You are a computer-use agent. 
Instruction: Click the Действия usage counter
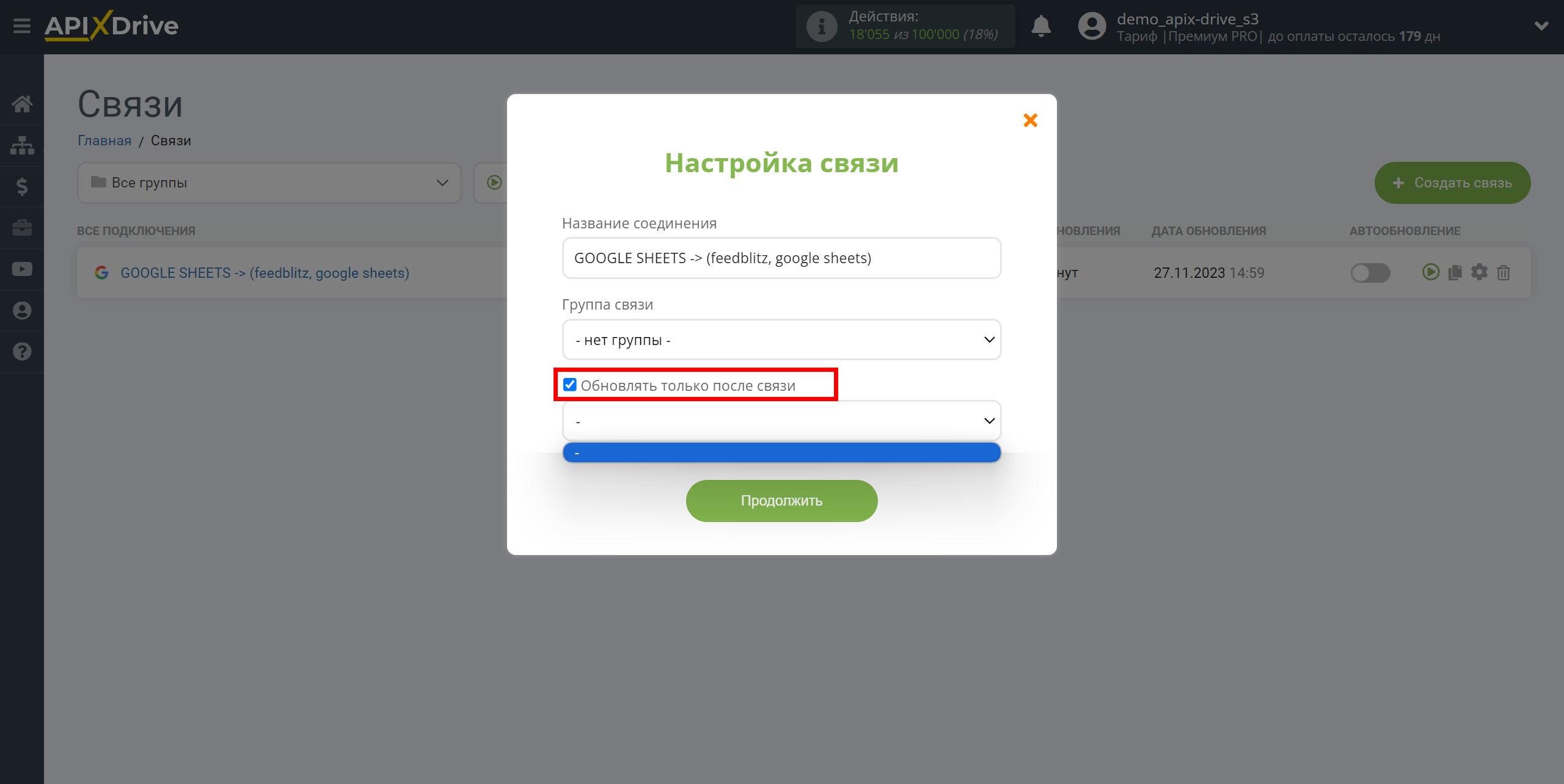point(905,26)
